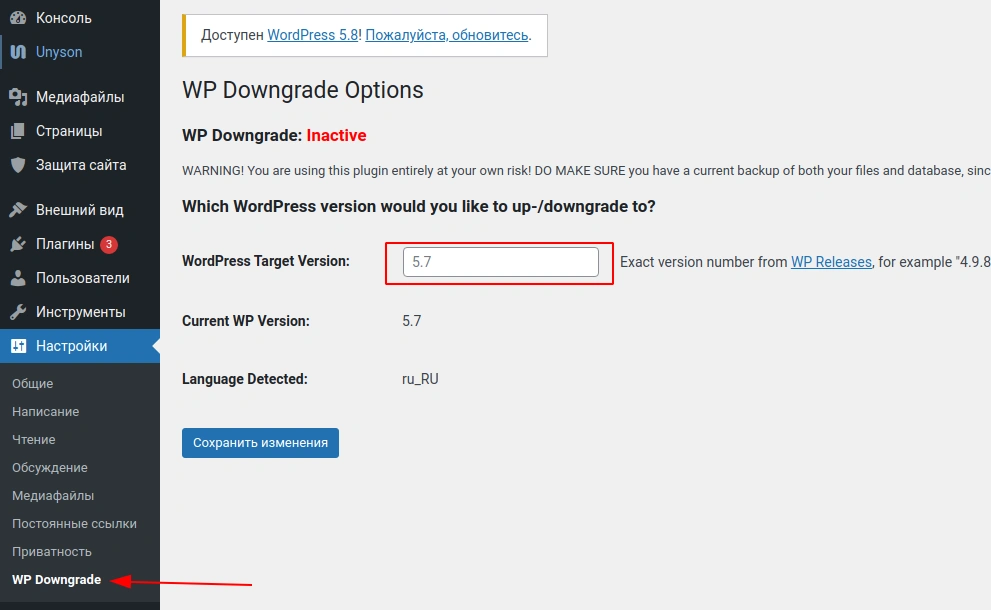Click the Language Detected label
Viewport: 991px width, 610px height.
click(245, 379)
